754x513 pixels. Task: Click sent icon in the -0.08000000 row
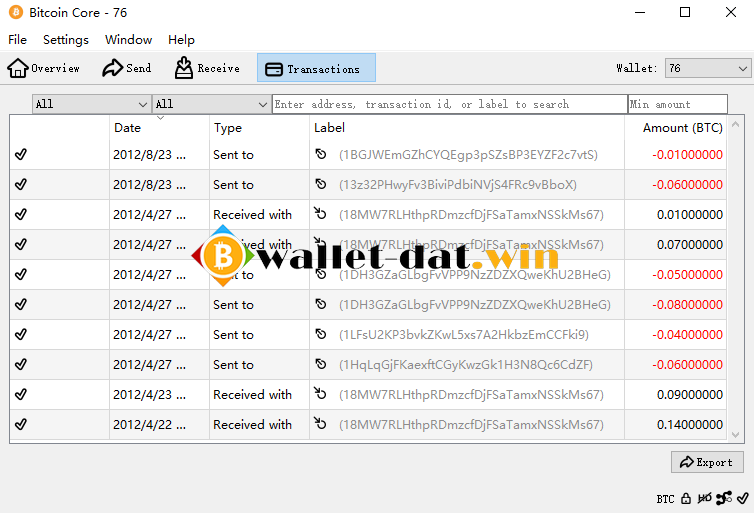321,304
